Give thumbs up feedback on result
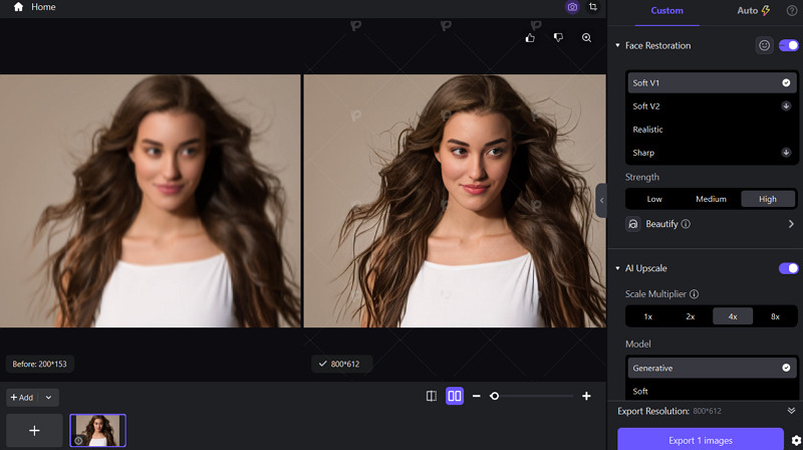 click(x=530, y=37)
